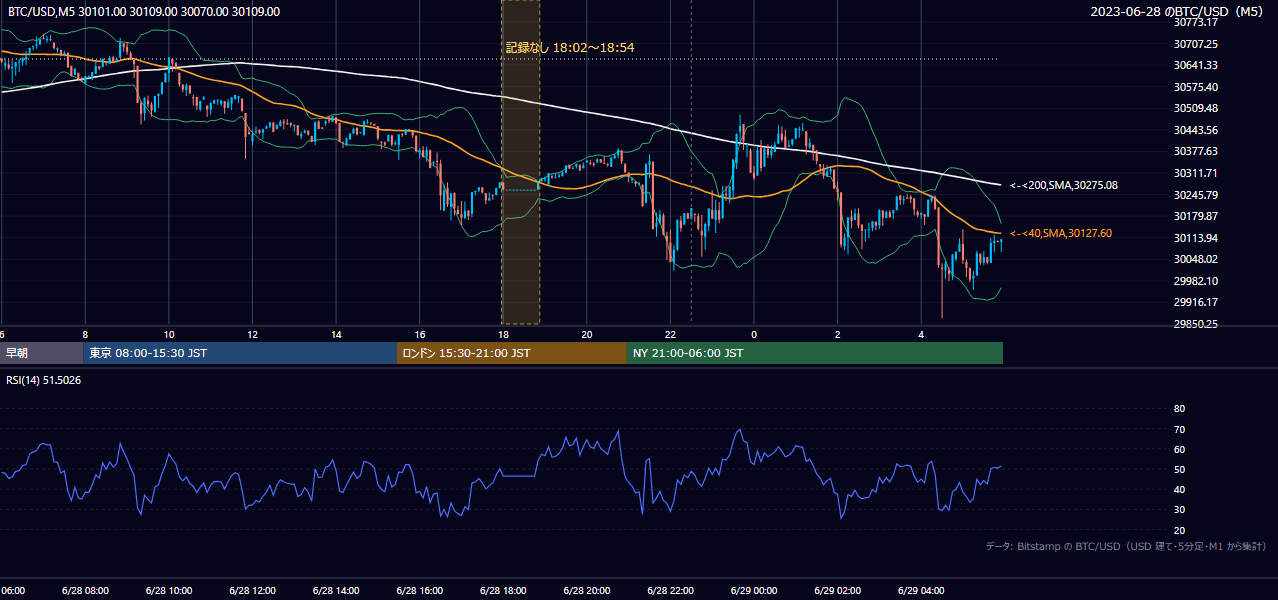Click the 6/28 20:00 date axis label
Image resolution: width=1278 pixels, height=600 pixels.
point(587,591)
